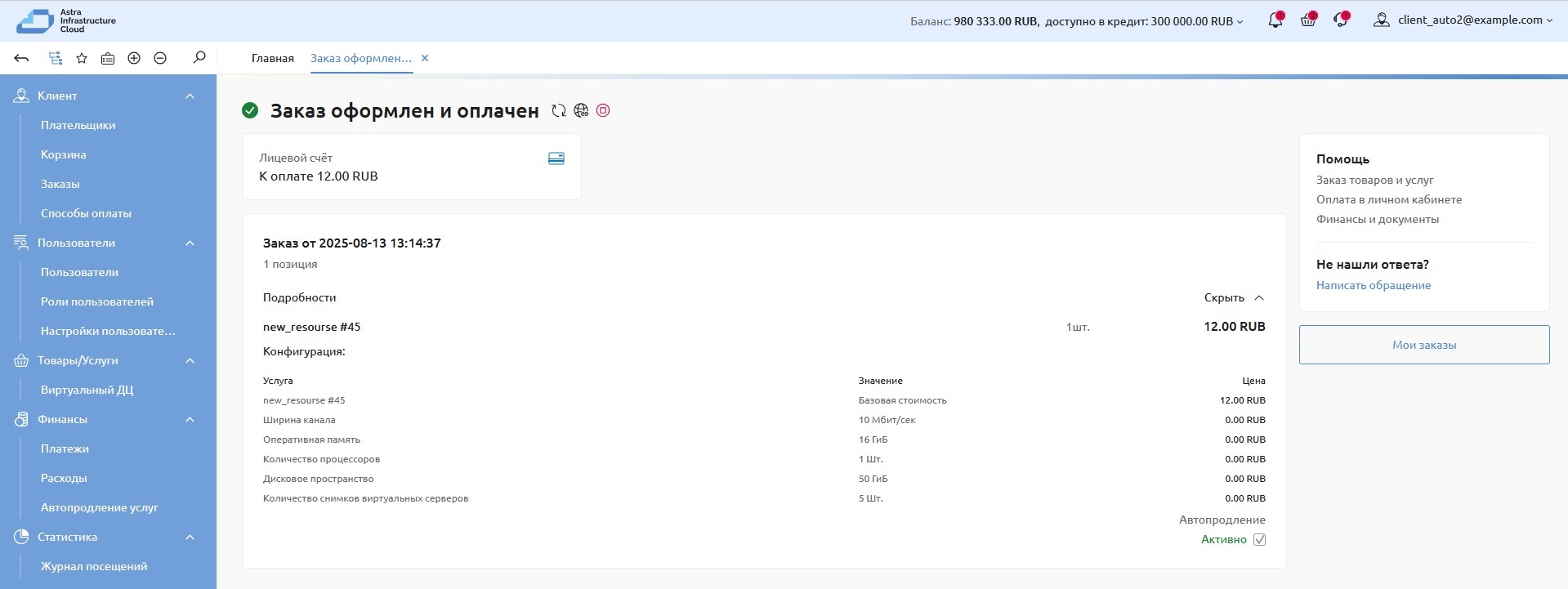The image size is (1568, 589).
Task: Click the tree structure icon in toolbar
Action: (x=55, y=58)
